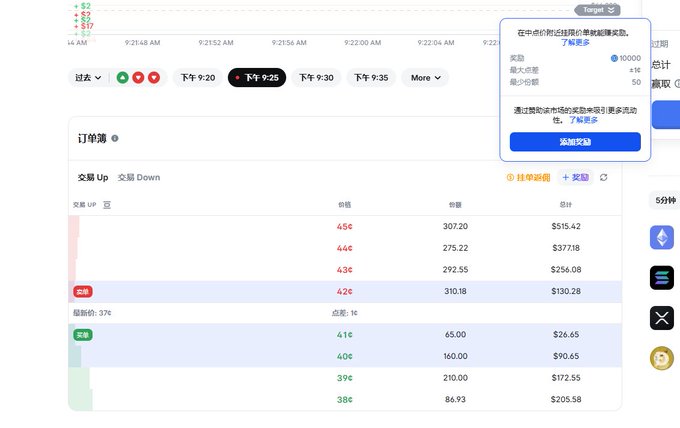Click the 10000 reward value
This screenshot has height=428, width=680.
pyautogui.click(x=630, y=58)
